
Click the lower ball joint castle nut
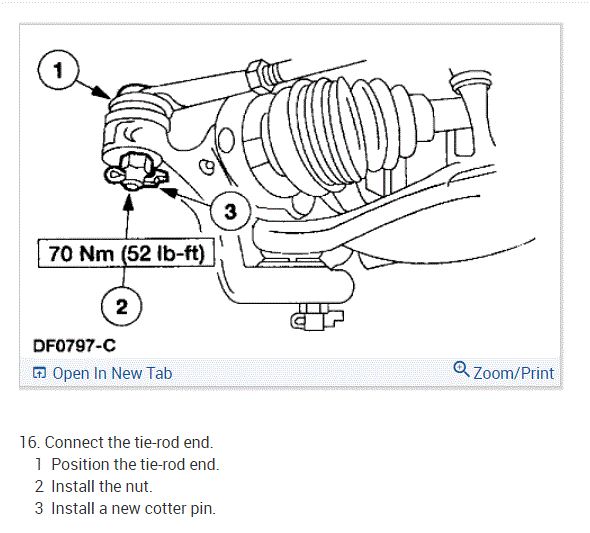click(x=315, y=317)
